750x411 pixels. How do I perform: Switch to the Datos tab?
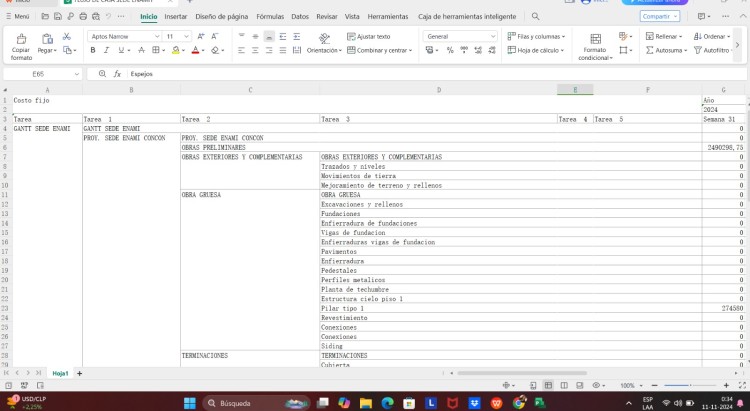point(300,16)
